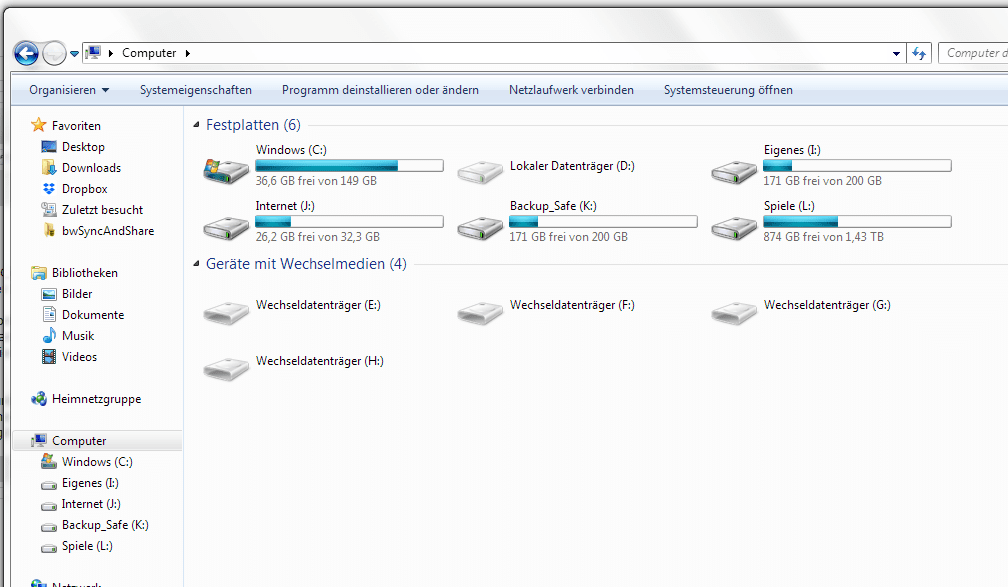Click the Eigenes (I:) capacity bar
The image size is (1008, 587).
tap(857, 166)
